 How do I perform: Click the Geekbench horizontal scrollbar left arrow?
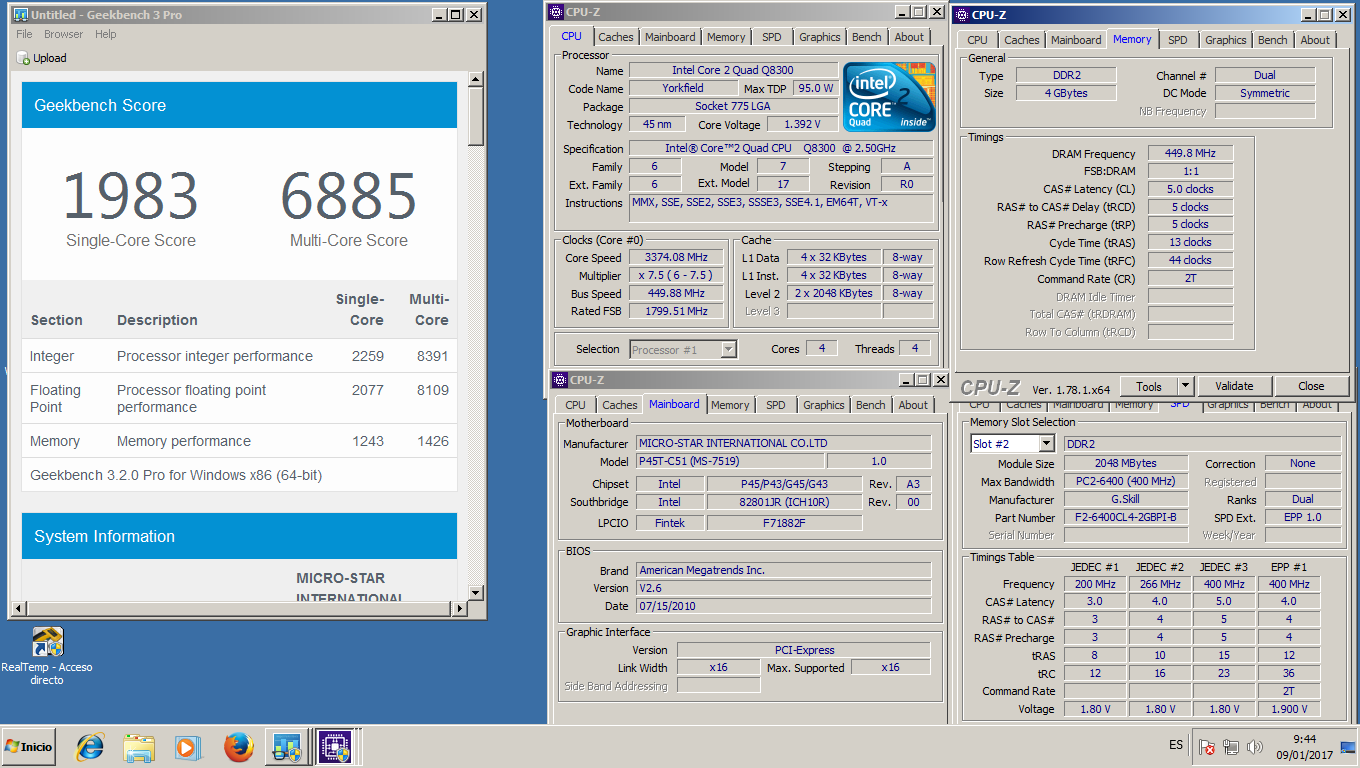click(x=16, y=607)
